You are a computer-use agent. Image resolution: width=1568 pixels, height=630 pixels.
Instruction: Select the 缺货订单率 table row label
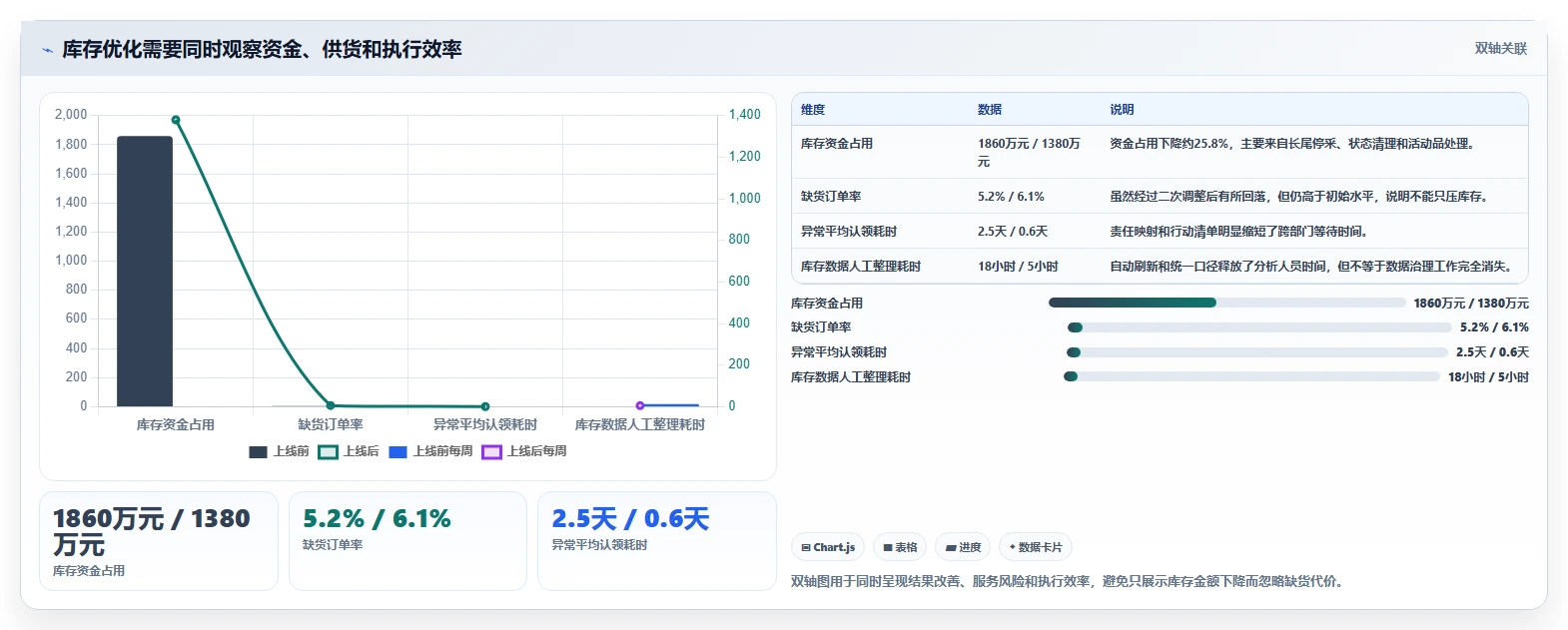click(831, 197)
